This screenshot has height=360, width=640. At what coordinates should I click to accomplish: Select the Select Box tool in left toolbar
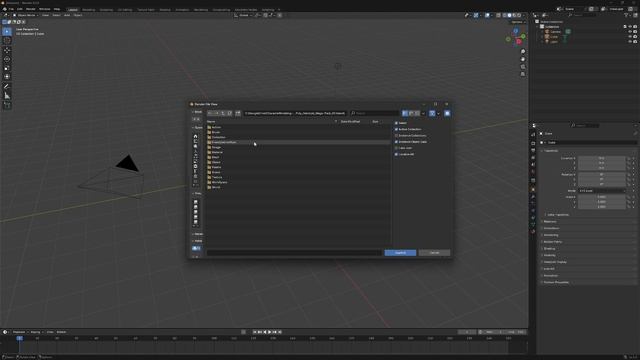click(7, 31)
